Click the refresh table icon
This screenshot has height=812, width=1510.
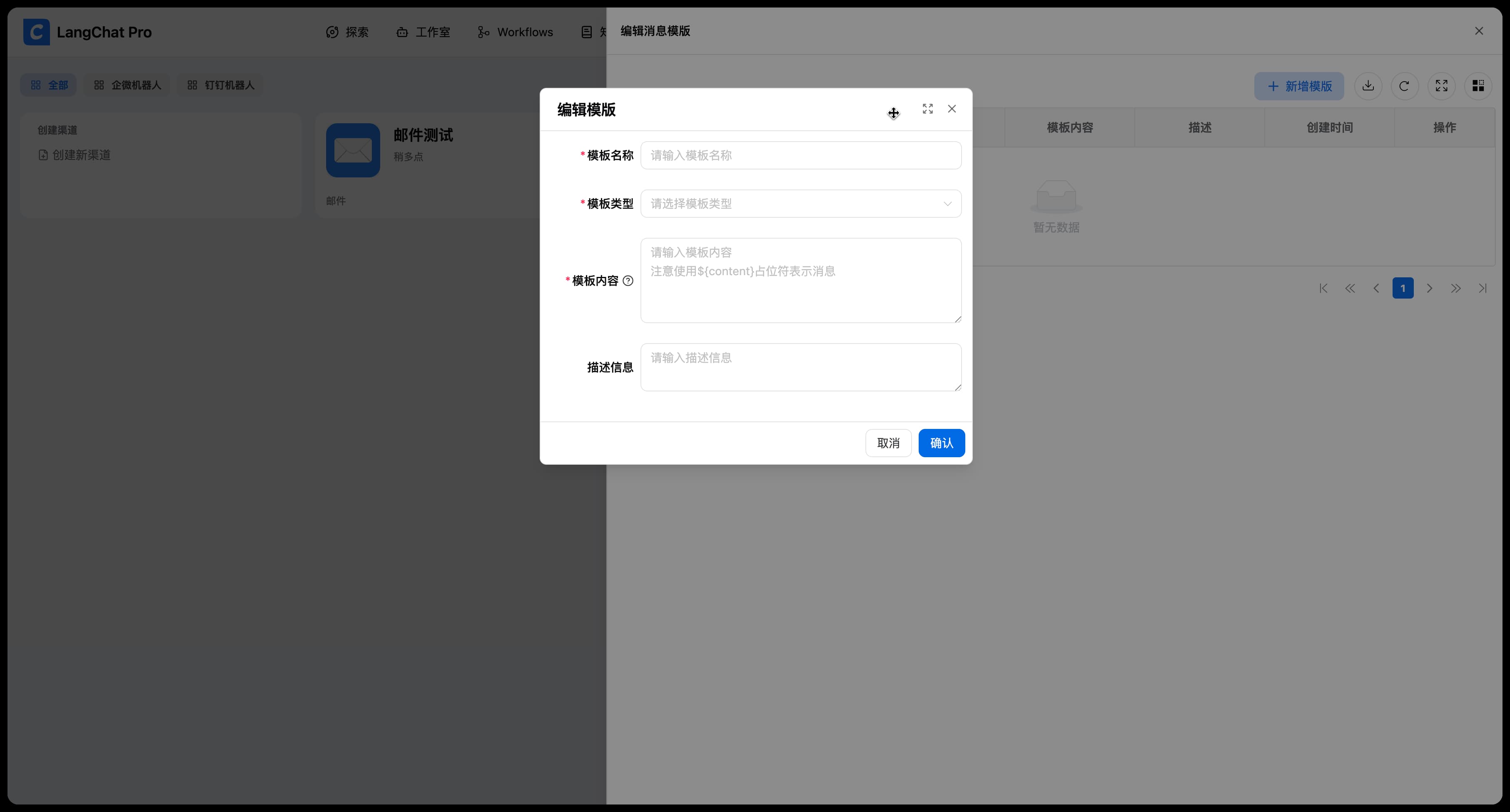pos(1405,86)
